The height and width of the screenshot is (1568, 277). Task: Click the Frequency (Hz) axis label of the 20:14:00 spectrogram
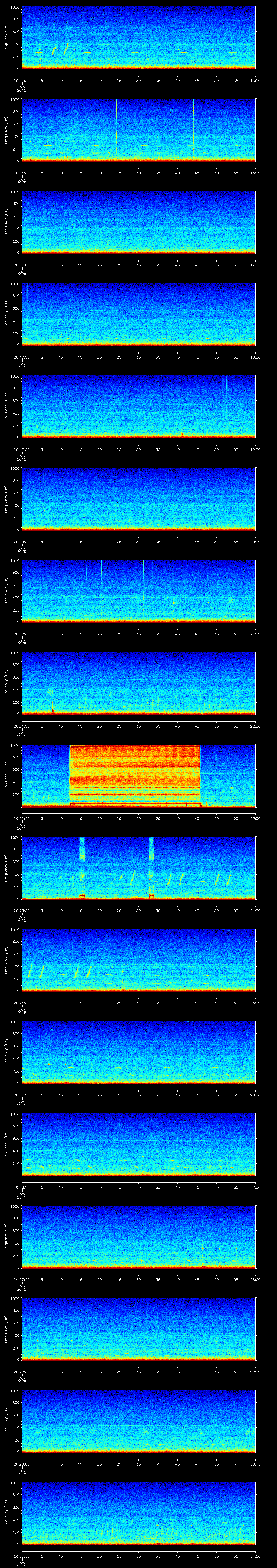tap(7, 38)
